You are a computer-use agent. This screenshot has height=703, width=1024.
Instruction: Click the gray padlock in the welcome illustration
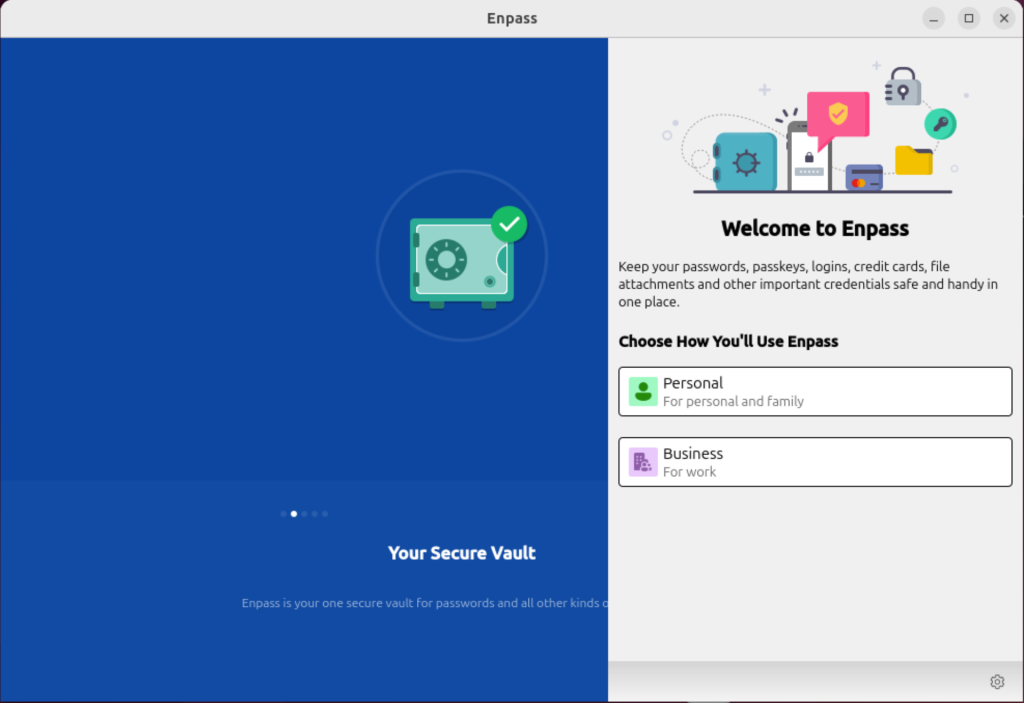pos(904,87)
